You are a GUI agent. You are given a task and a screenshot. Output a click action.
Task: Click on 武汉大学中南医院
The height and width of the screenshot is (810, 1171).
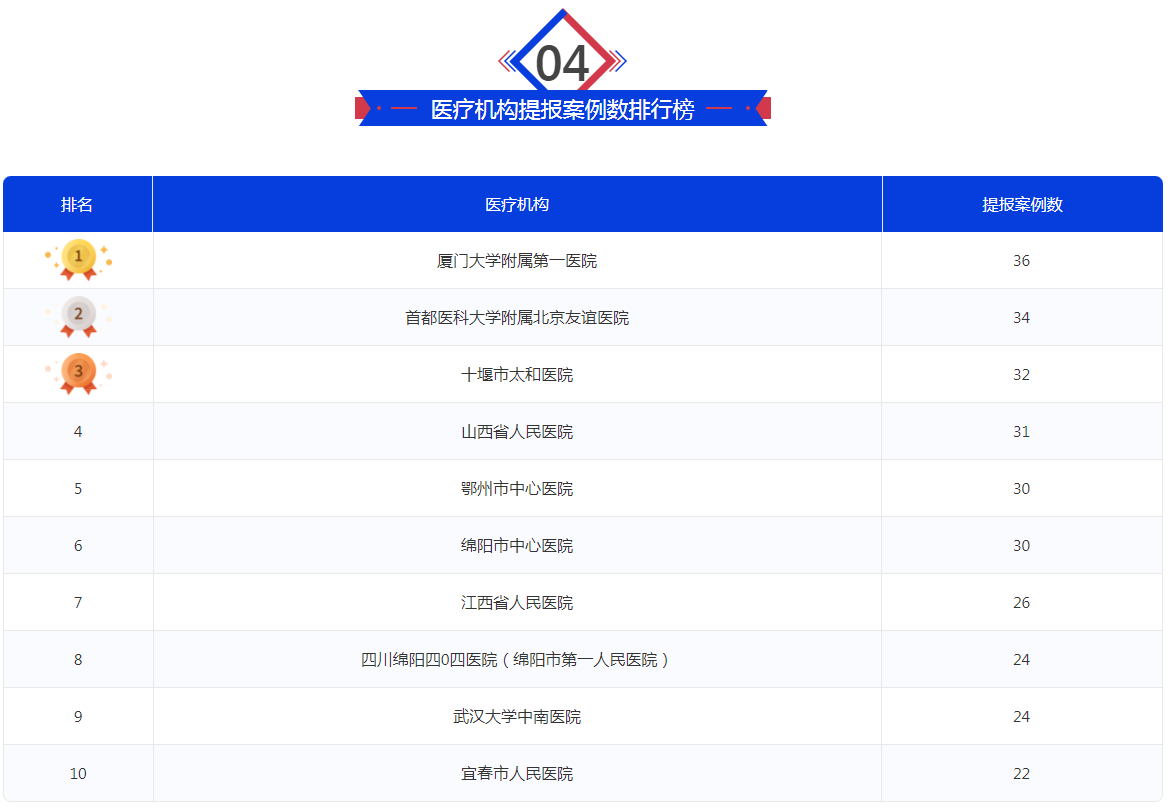(517, 717)
